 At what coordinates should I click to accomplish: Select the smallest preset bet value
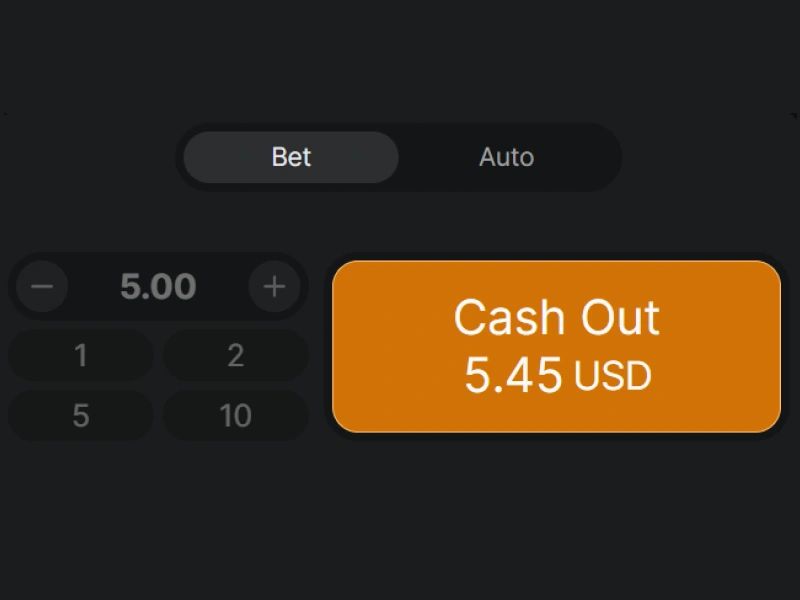(80, 355)
